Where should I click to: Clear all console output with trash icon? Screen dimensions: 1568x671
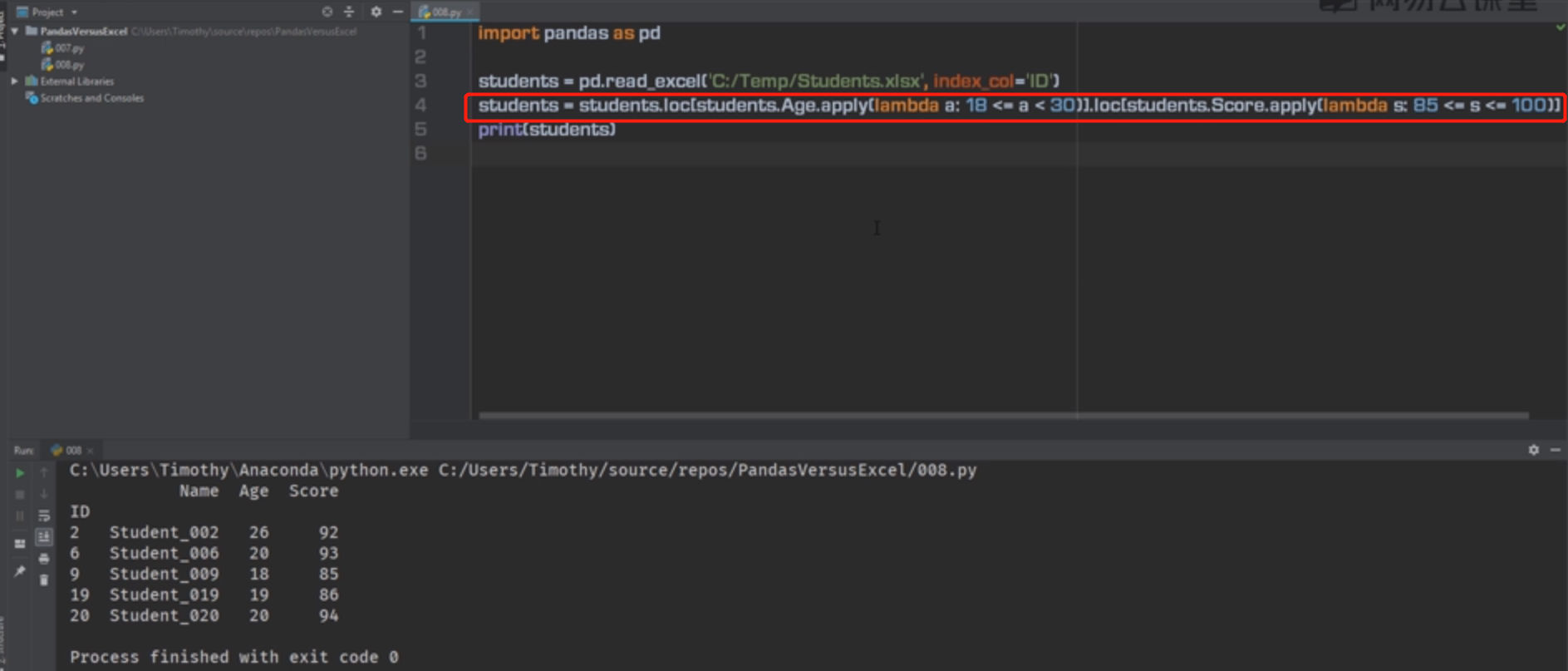(x=44, y=580)
